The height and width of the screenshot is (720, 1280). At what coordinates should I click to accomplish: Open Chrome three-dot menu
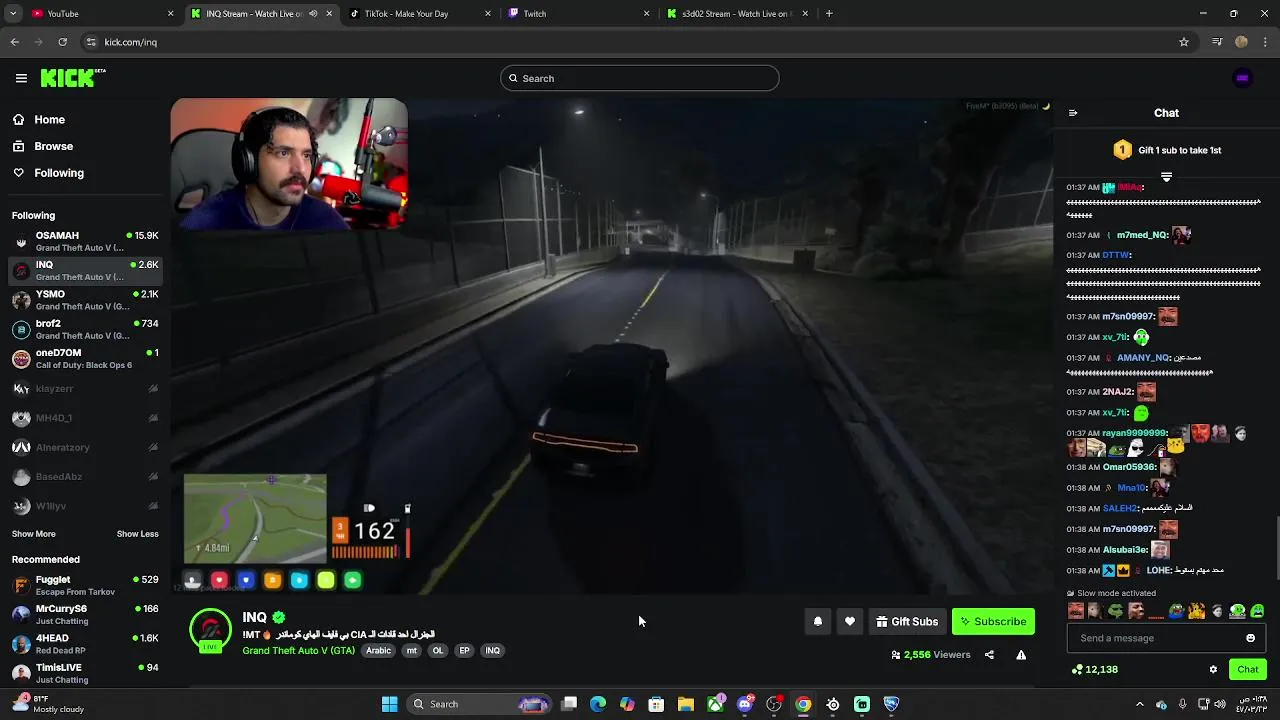point(1266,42)
